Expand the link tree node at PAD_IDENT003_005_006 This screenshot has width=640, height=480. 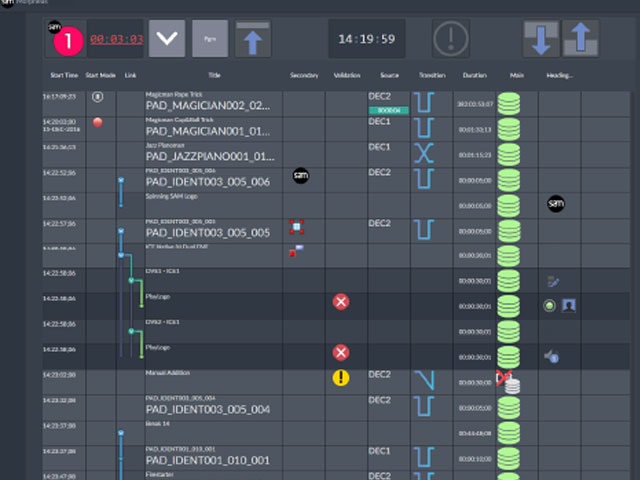point(120,180)
